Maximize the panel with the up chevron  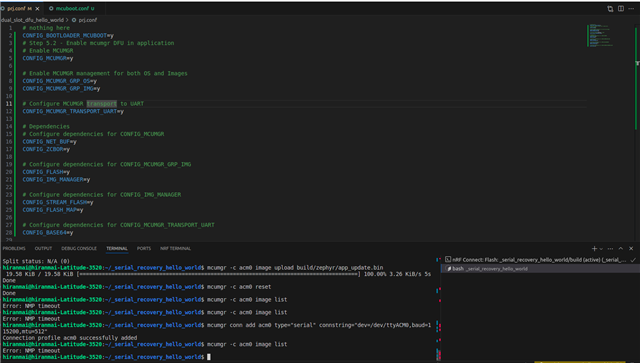pyautogui.click(x=621, y=248)
